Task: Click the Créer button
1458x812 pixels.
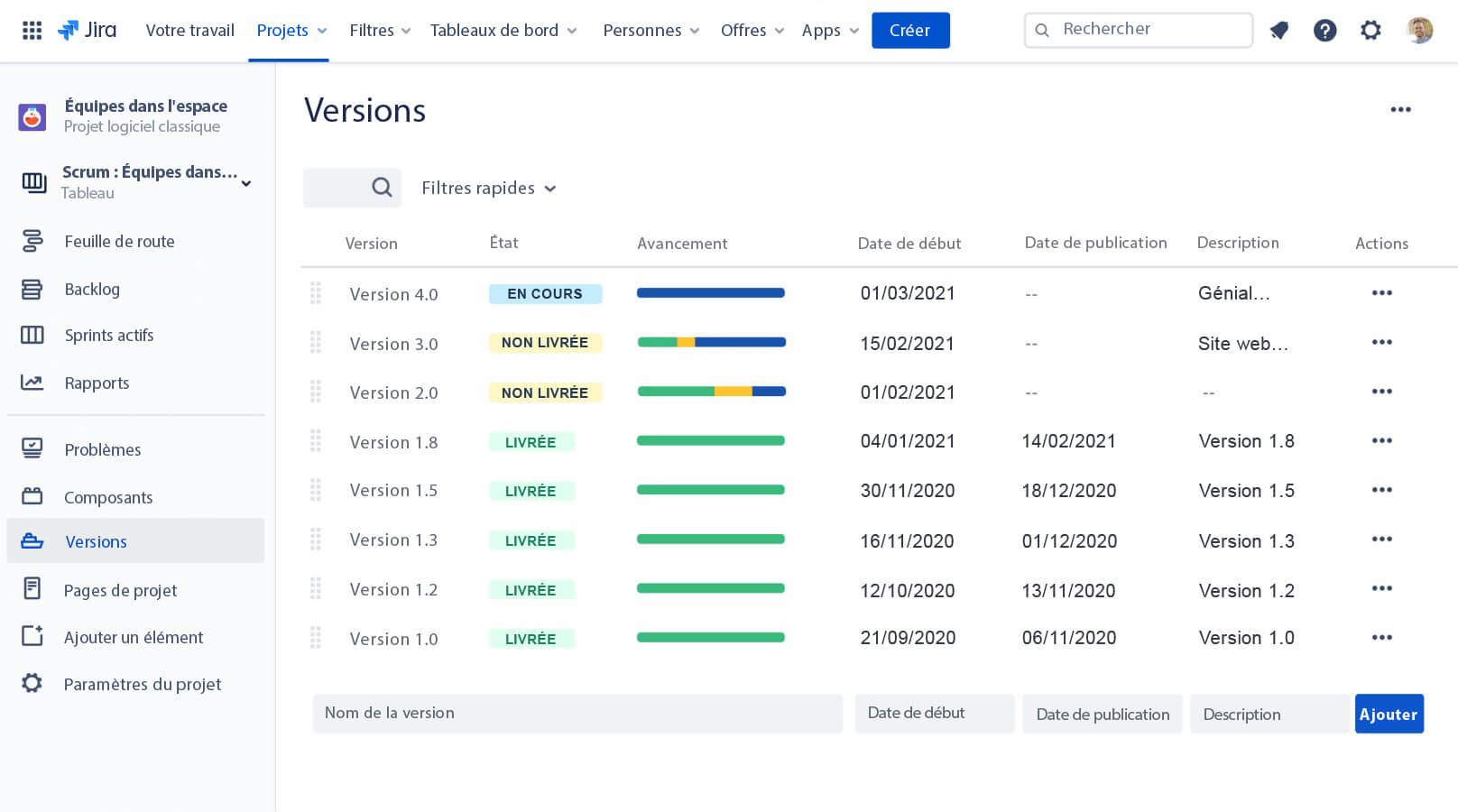Action: tap(909, 31)
